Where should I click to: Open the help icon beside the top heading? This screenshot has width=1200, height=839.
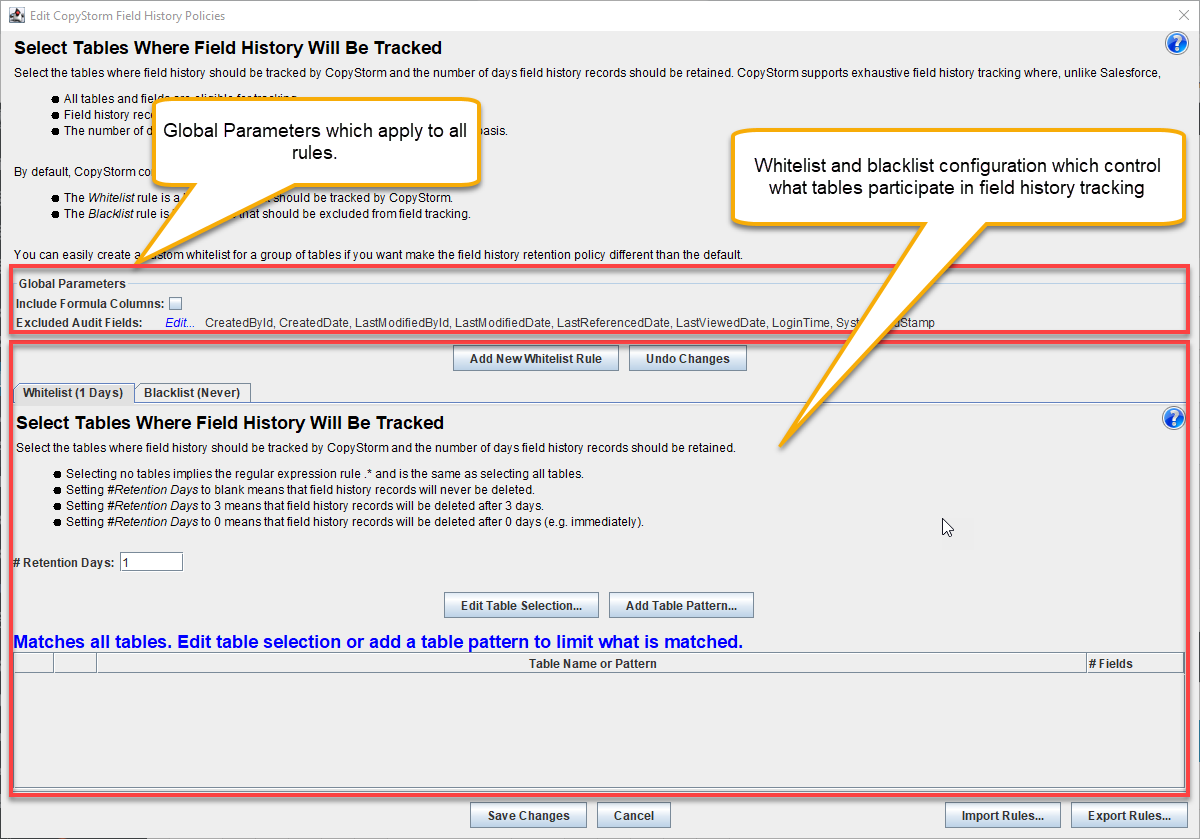pos(1176,43)
